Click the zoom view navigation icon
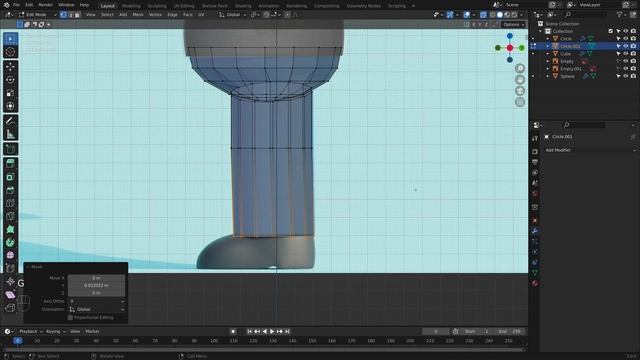Viewport: 640px width, 360px height. pos(520,68)
